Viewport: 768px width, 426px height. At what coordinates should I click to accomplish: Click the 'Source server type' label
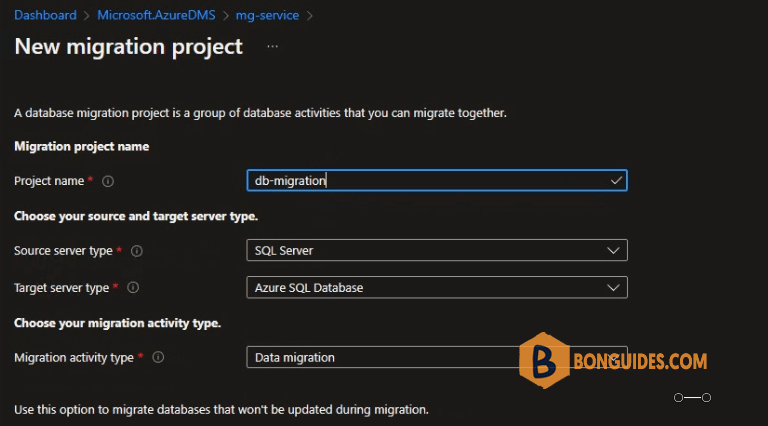[63, 251]
